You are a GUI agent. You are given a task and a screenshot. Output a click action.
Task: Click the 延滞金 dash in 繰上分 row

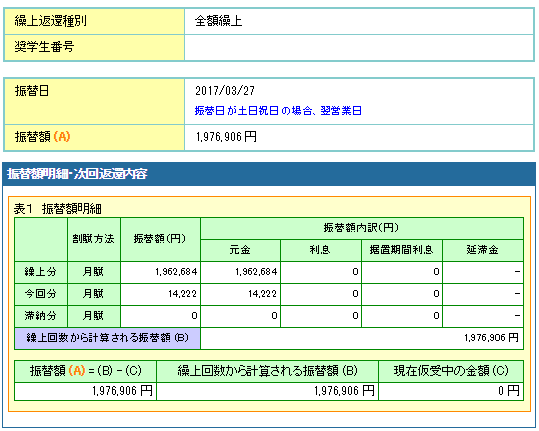click(x=517, y=272)
